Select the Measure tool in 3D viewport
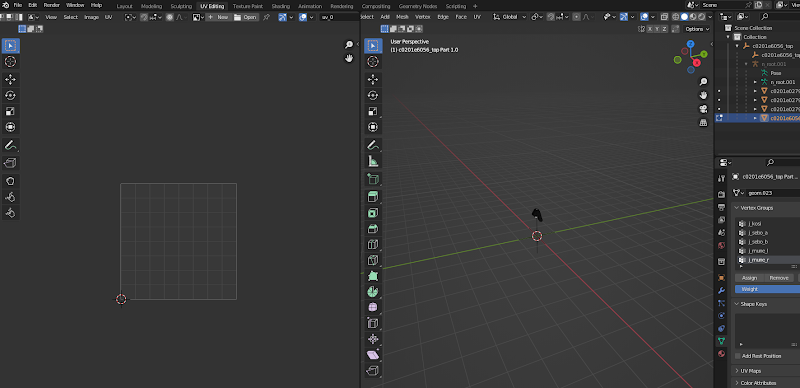The width and height of the screenshot is (800, 388). coord(373,161)
